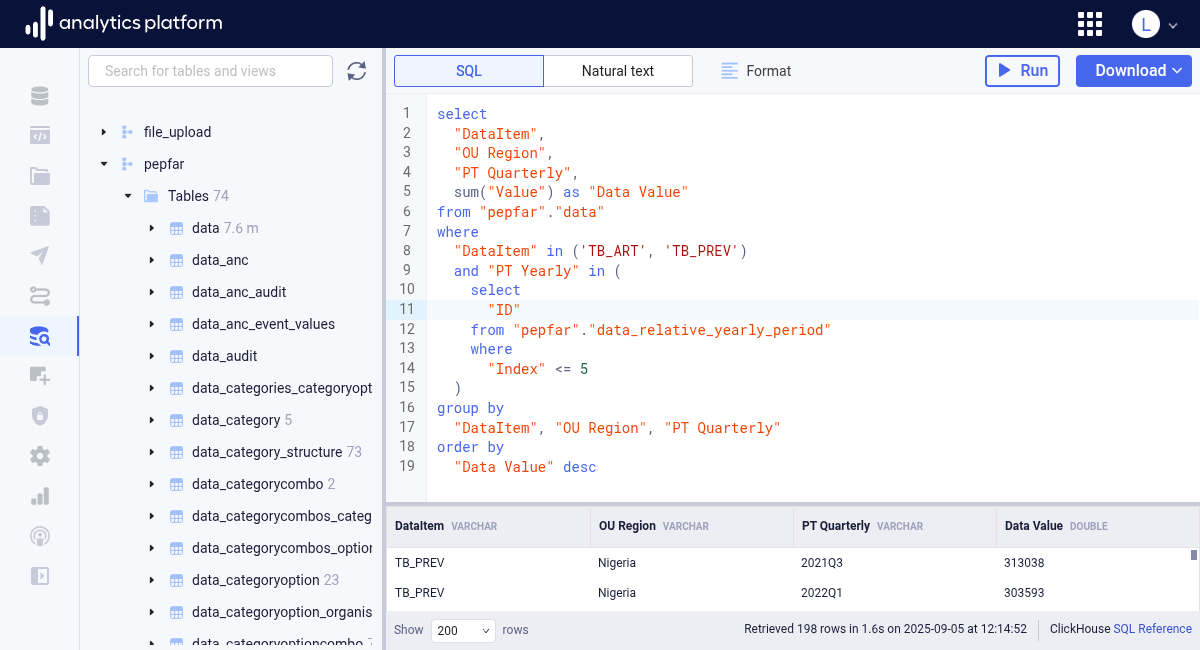Expand the file_upload tree node

(103, 132)
